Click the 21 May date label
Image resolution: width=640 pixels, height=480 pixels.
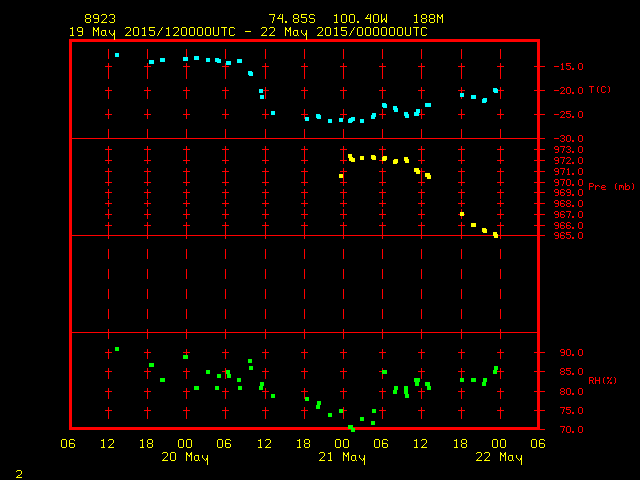[x=342, y=457]
